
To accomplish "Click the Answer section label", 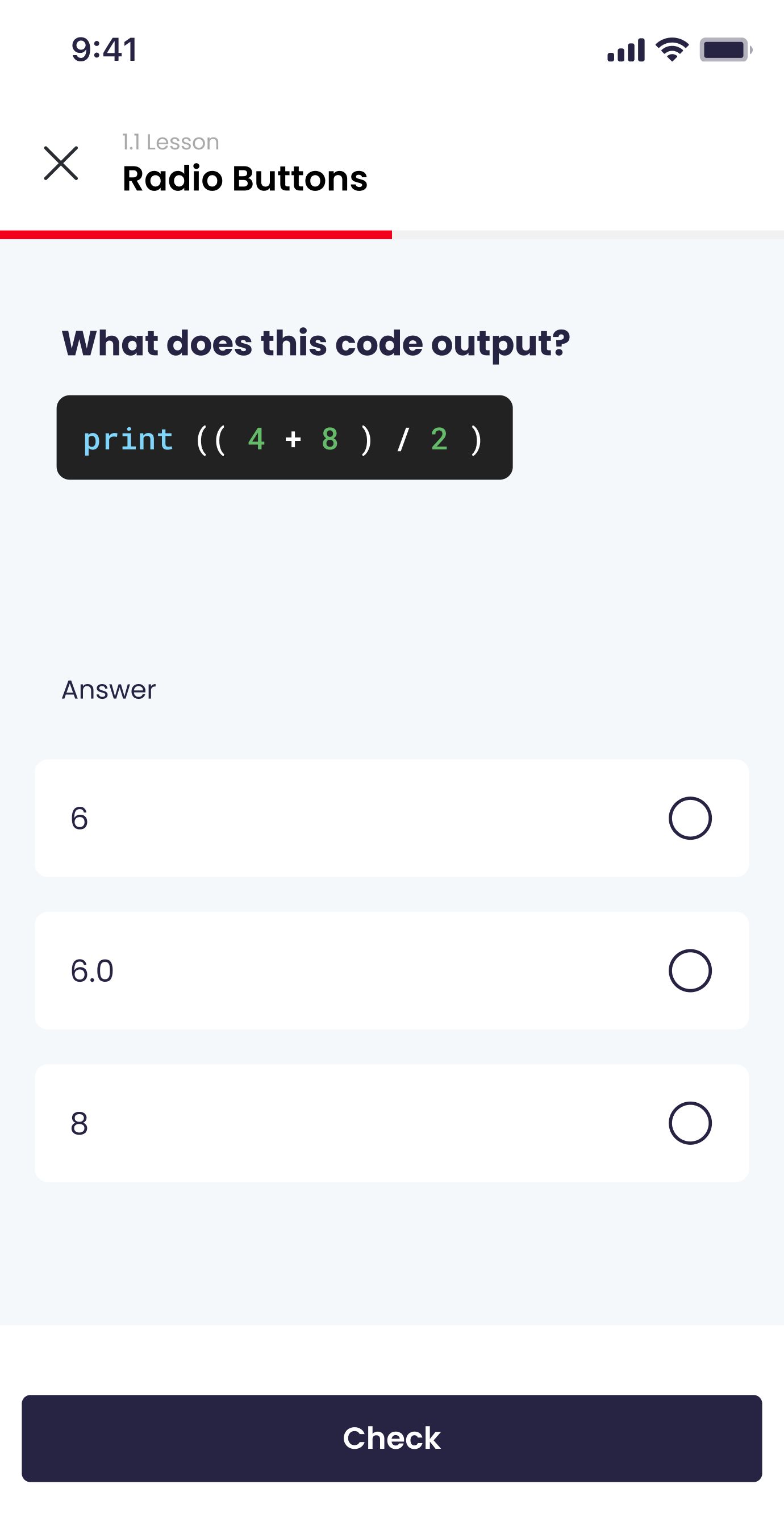I will tap(109, 690).
